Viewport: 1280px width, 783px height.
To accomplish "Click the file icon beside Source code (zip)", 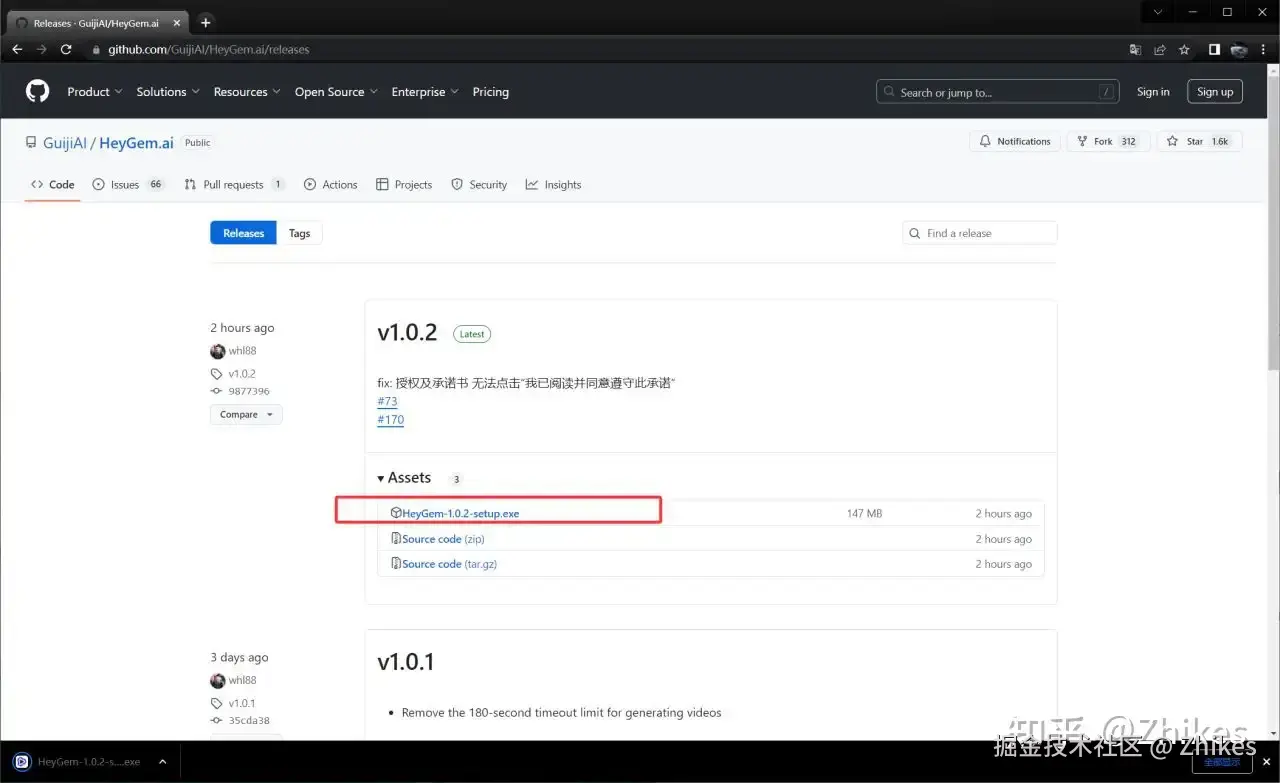I will coord(396,538).
